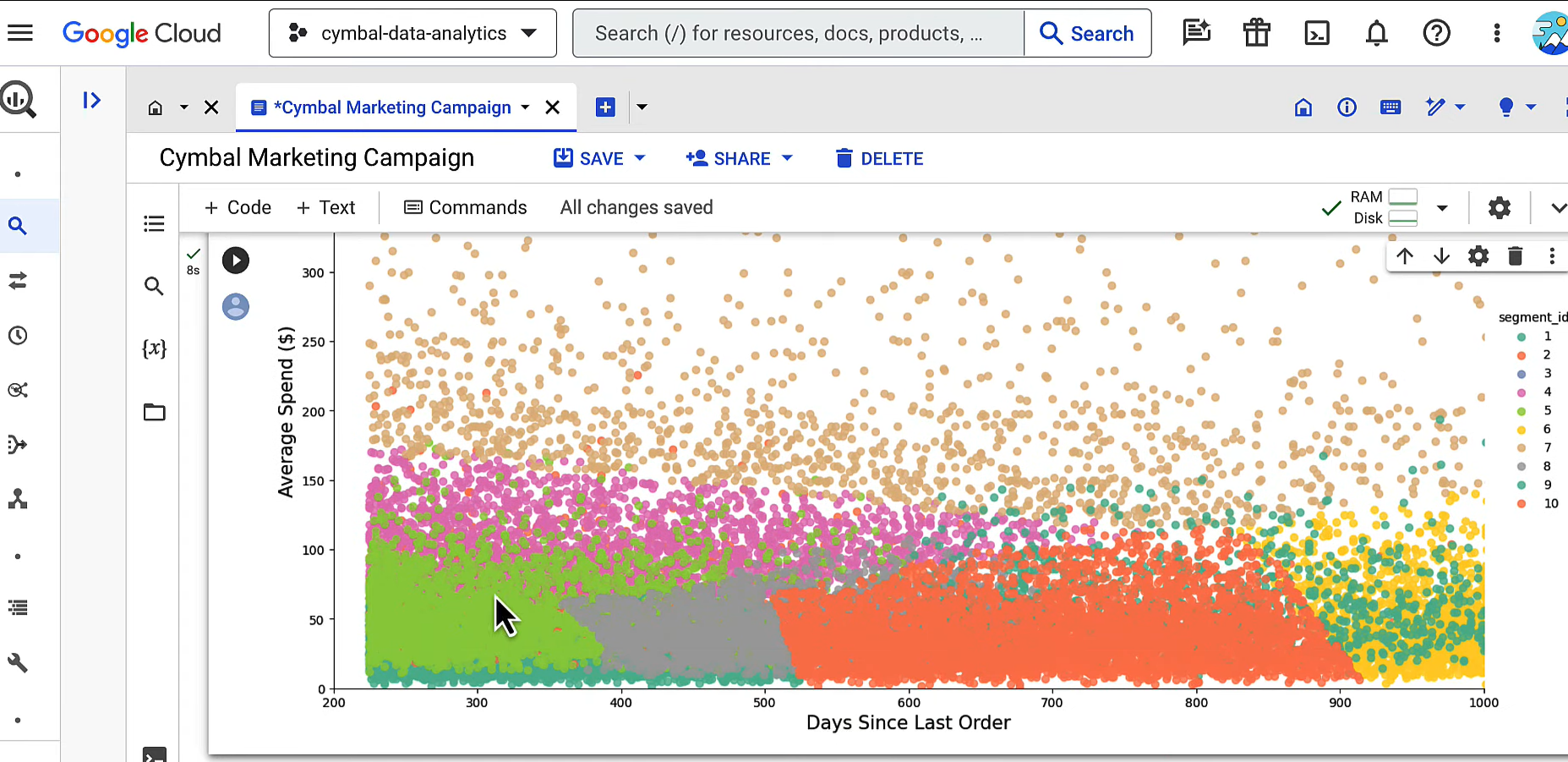Open the Commands palette
This screenshot has width=1568, height=762.
click(x=465, y=207)
